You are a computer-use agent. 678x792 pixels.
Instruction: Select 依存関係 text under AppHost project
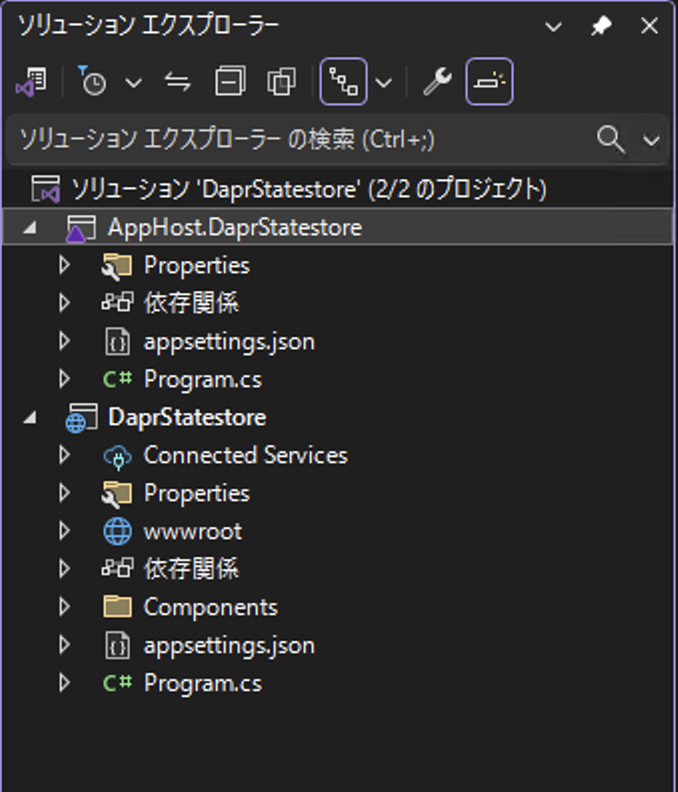pos(191,303)
